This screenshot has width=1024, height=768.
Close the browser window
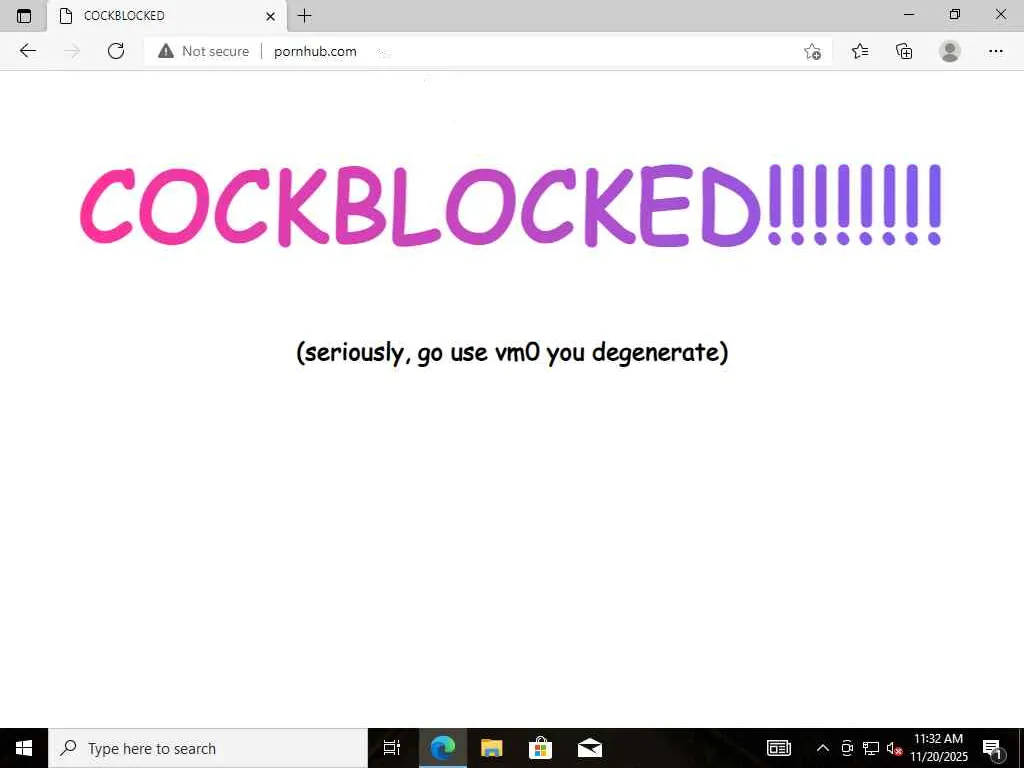tap(1000, 14)
